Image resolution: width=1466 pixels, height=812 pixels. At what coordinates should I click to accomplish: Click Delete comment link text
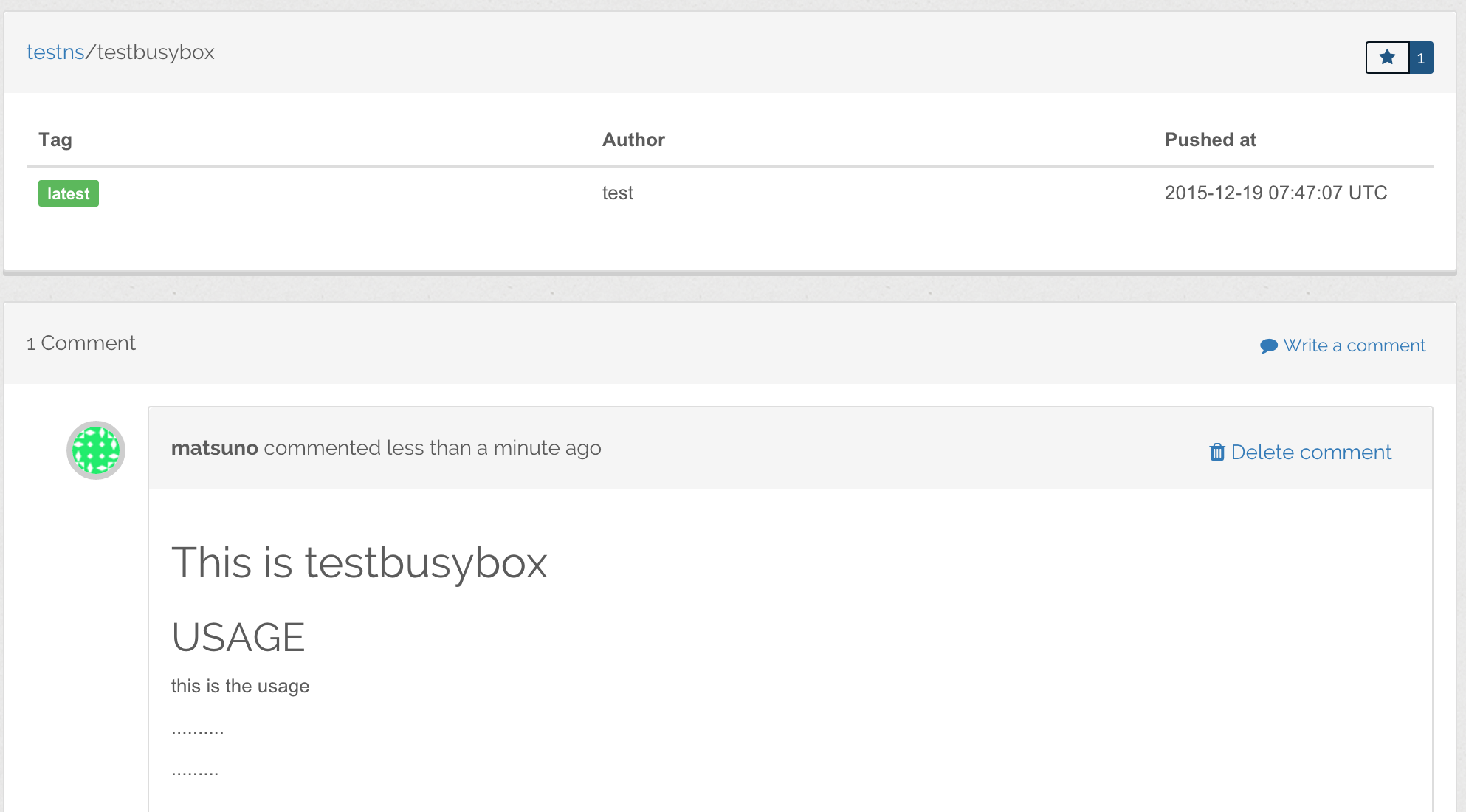click(x=1311, y=452)
